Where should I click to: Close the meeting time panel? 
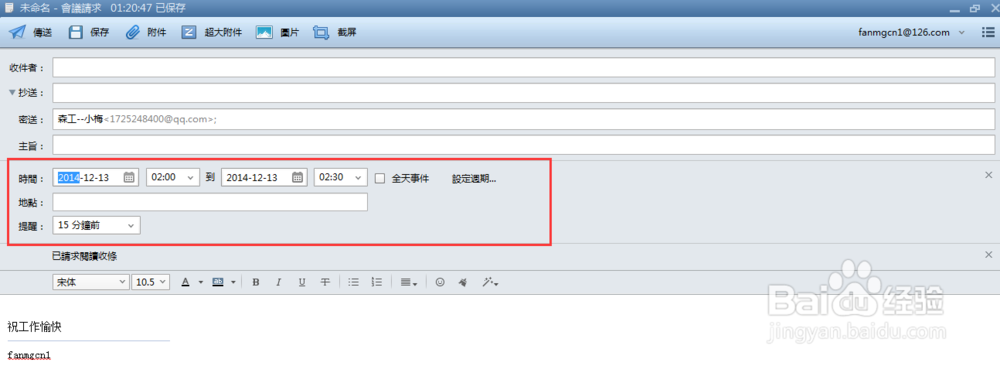[989, 175]
